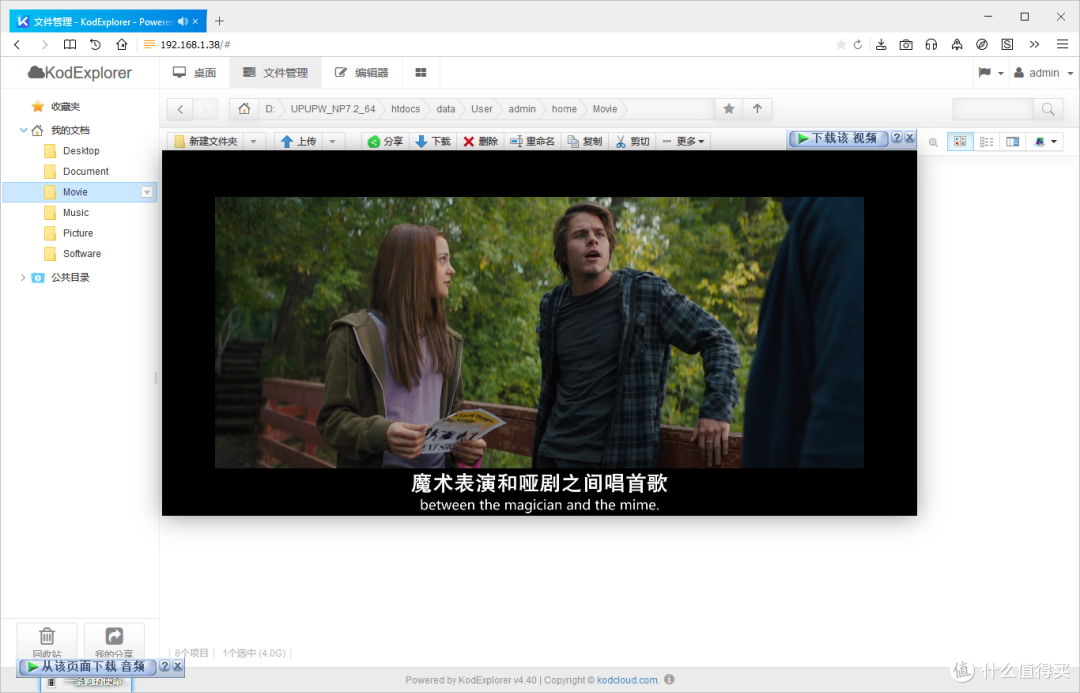This screenshot has width=1080, height=693.
Task: Open browser downloads icon
Action: point(881,45)
